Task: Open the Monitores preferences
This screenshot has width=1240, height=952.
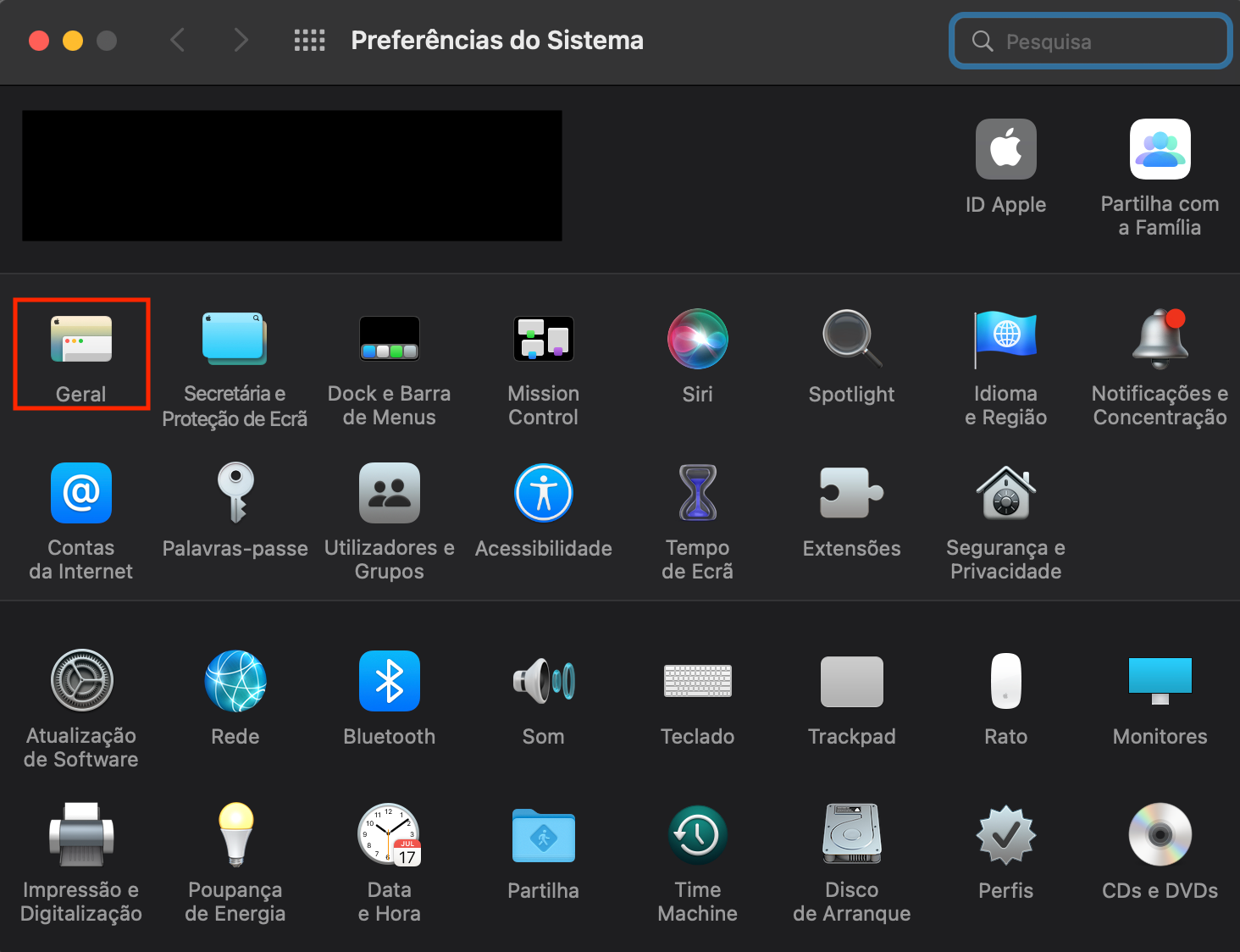Action: 1160,682
